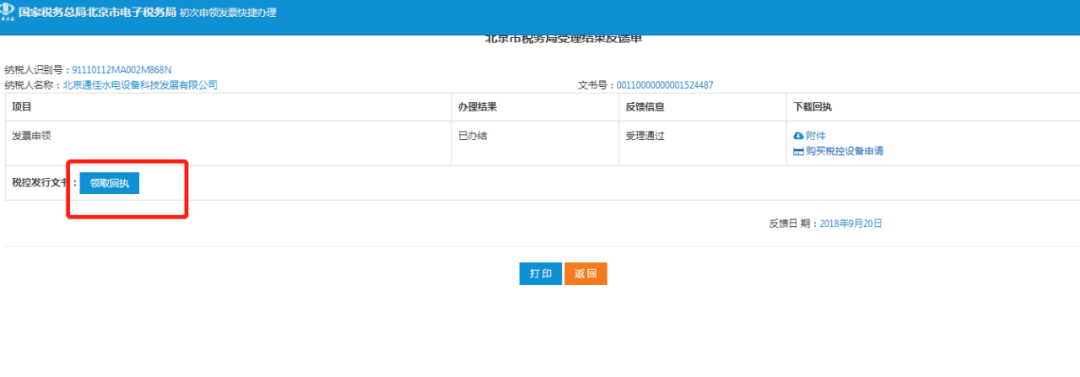Click the card icon beside 购买税控设备申请
Image resolution: width=1080 pixels, height=377 pixels.
798,152
